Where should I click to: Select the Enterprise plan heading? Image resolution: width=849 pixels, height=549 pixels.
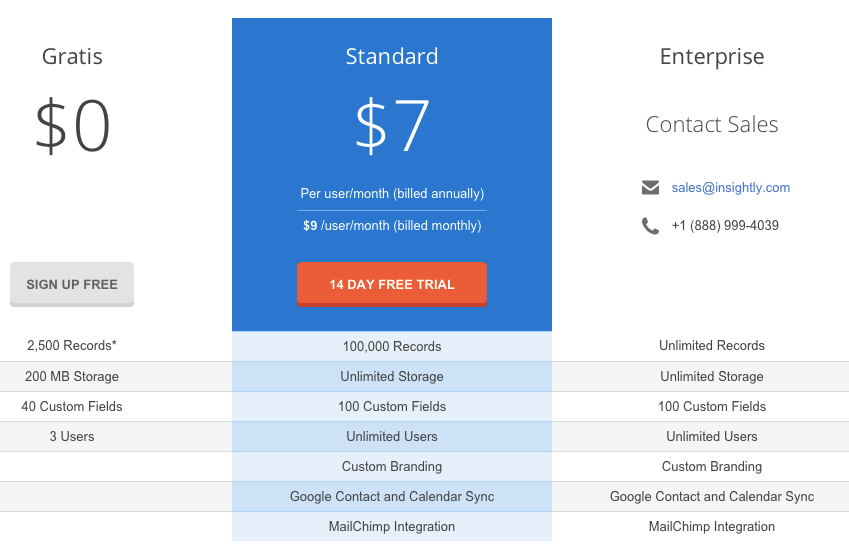[712, 57]
